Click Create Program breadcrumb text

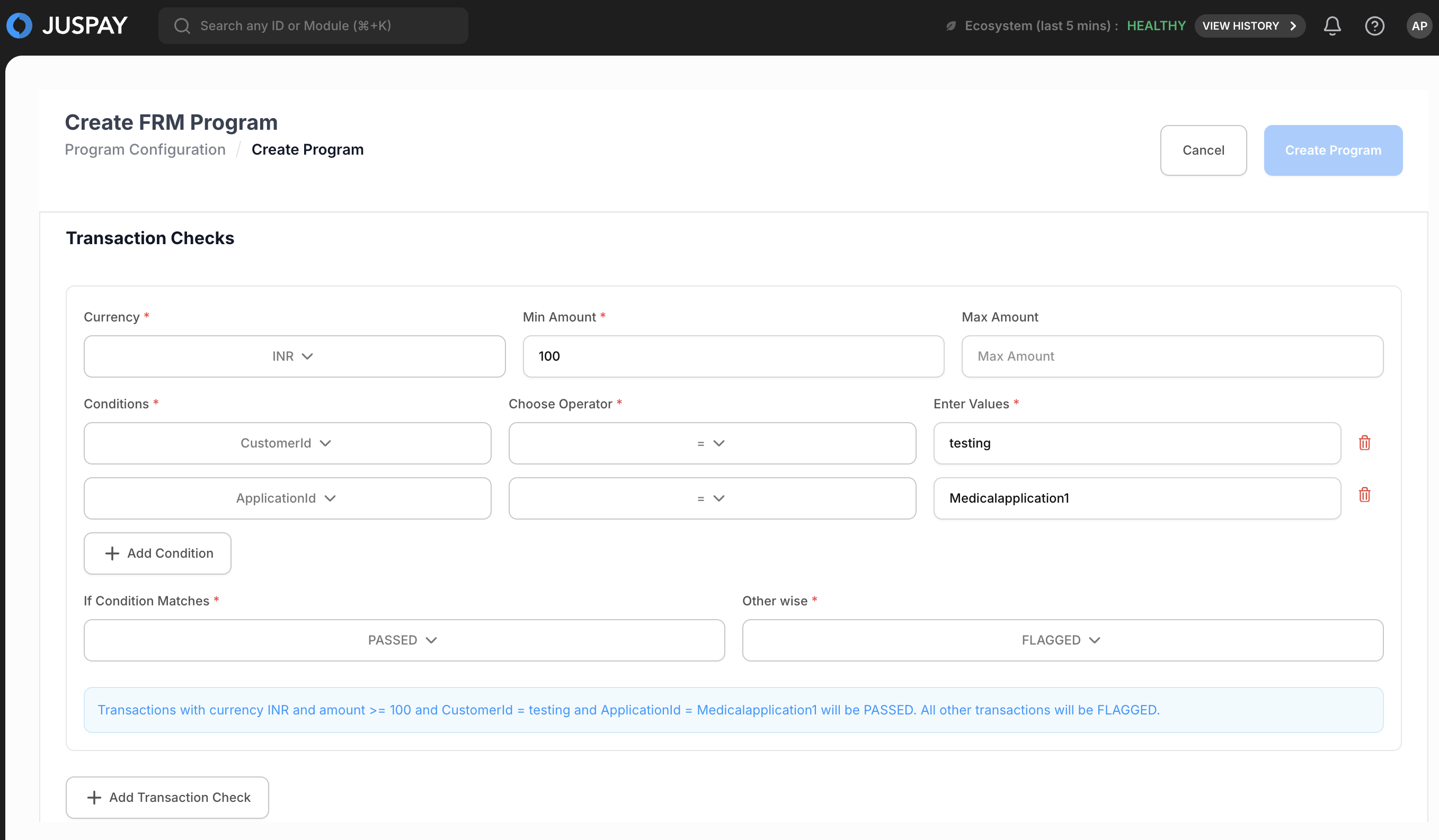click(x=307, y=149)
